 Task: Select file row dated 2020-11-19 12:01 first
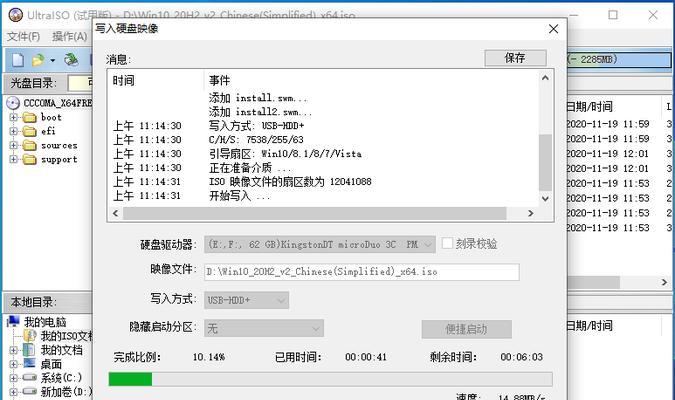tap(608, 154)
